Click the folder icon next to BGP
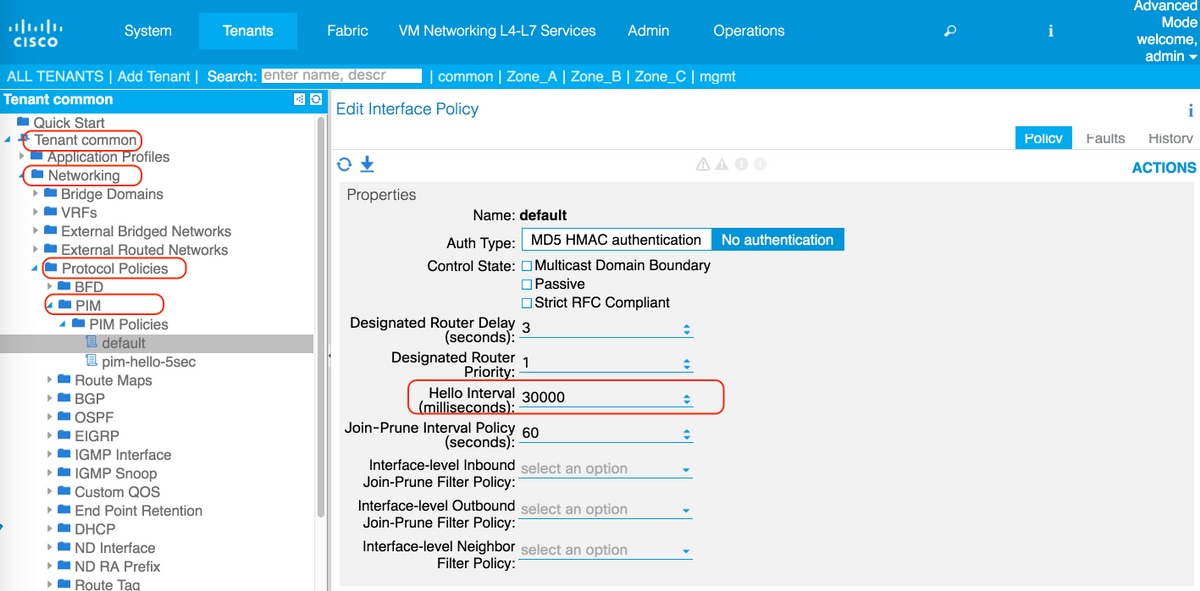 tap(65, 398)
